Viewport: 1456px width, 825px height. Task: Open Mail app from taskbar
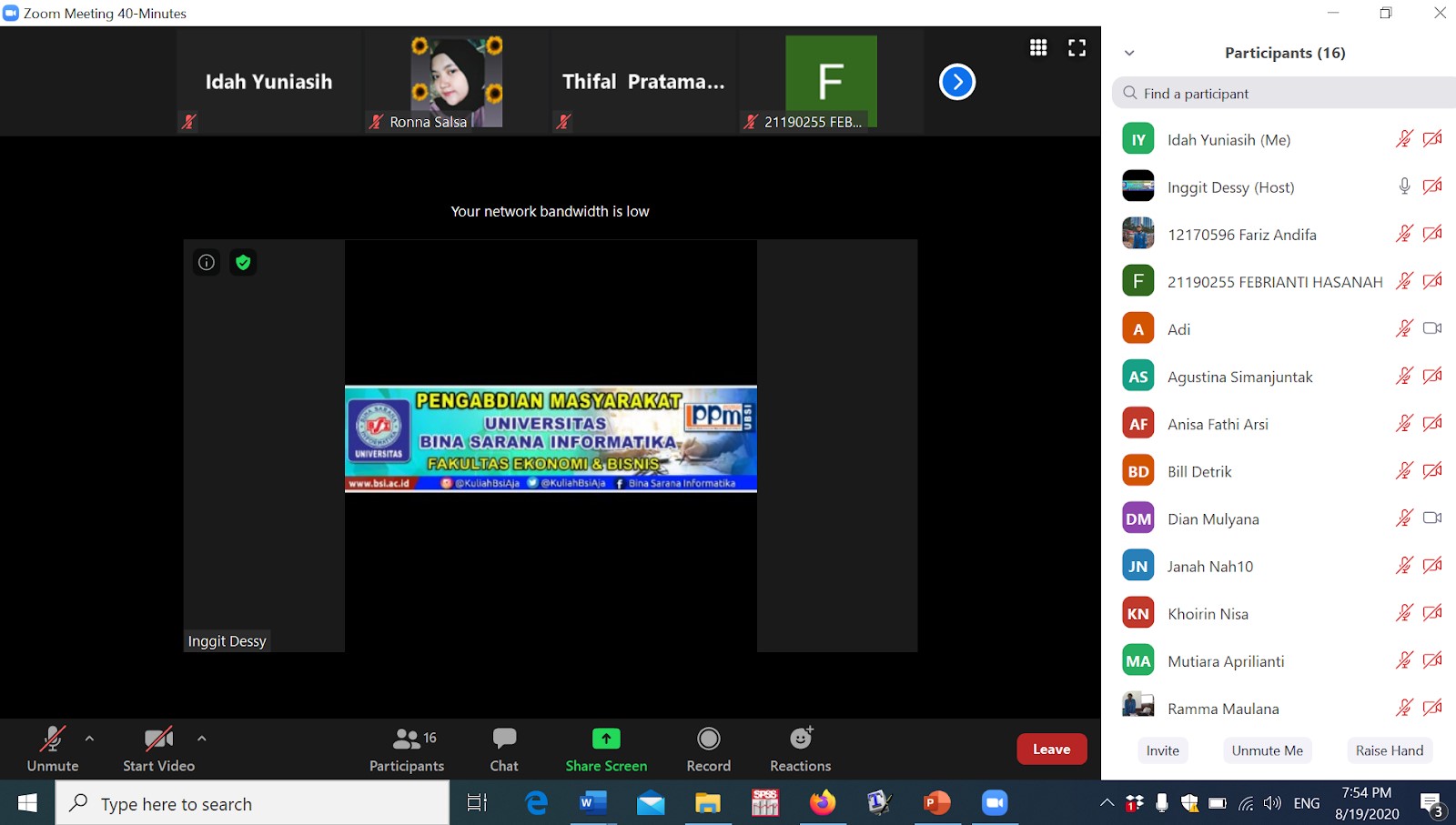tap(651, 803)
